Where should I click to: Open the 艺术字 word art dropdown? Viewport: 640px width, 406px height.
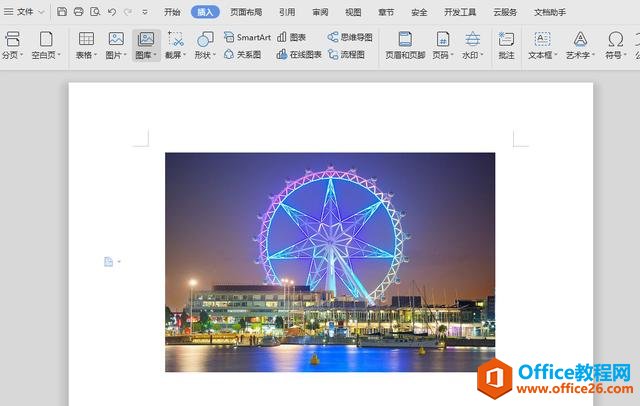pos(580,45)
